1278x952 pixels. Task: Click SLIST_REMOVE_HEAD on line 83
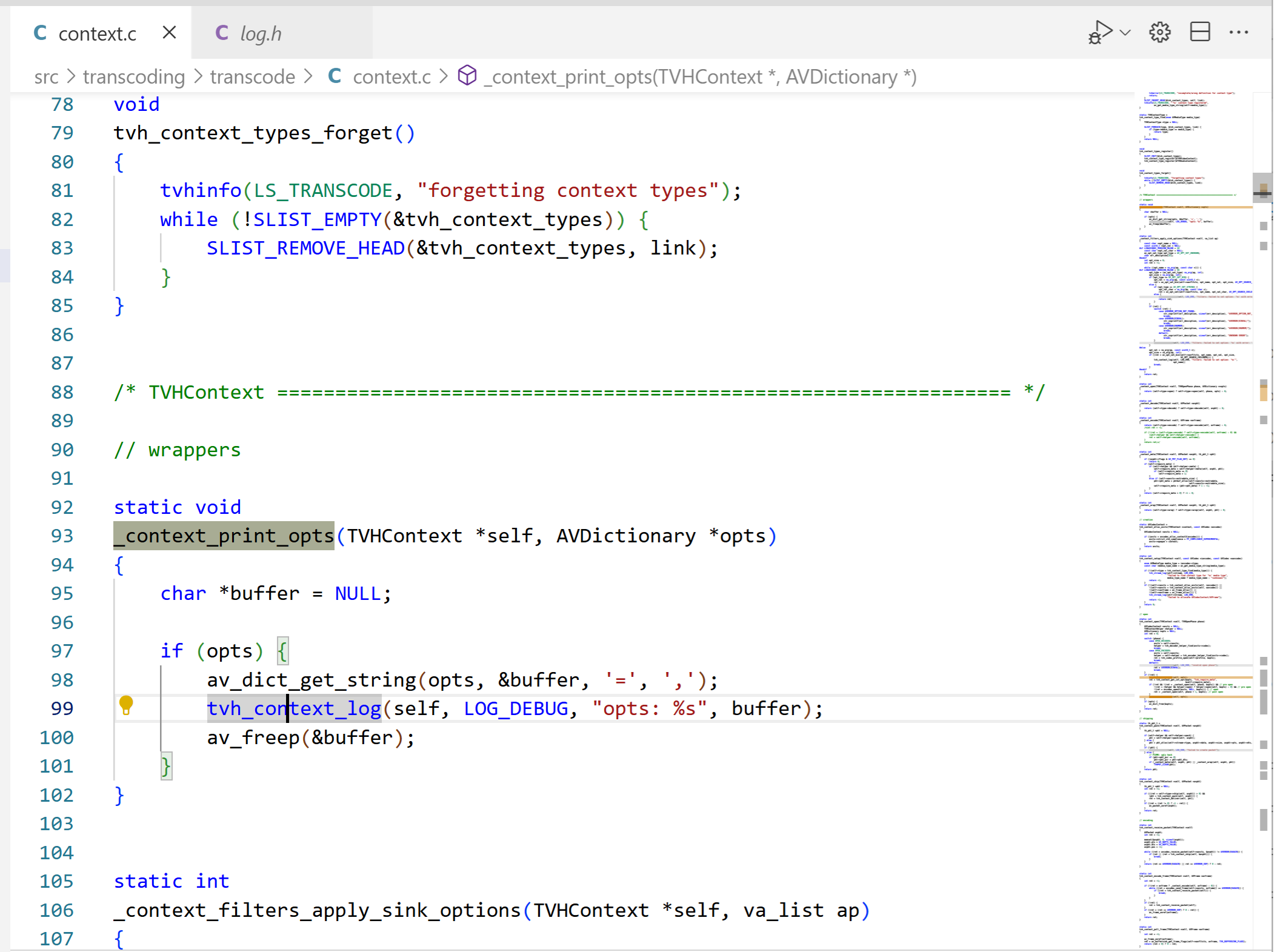305,248
